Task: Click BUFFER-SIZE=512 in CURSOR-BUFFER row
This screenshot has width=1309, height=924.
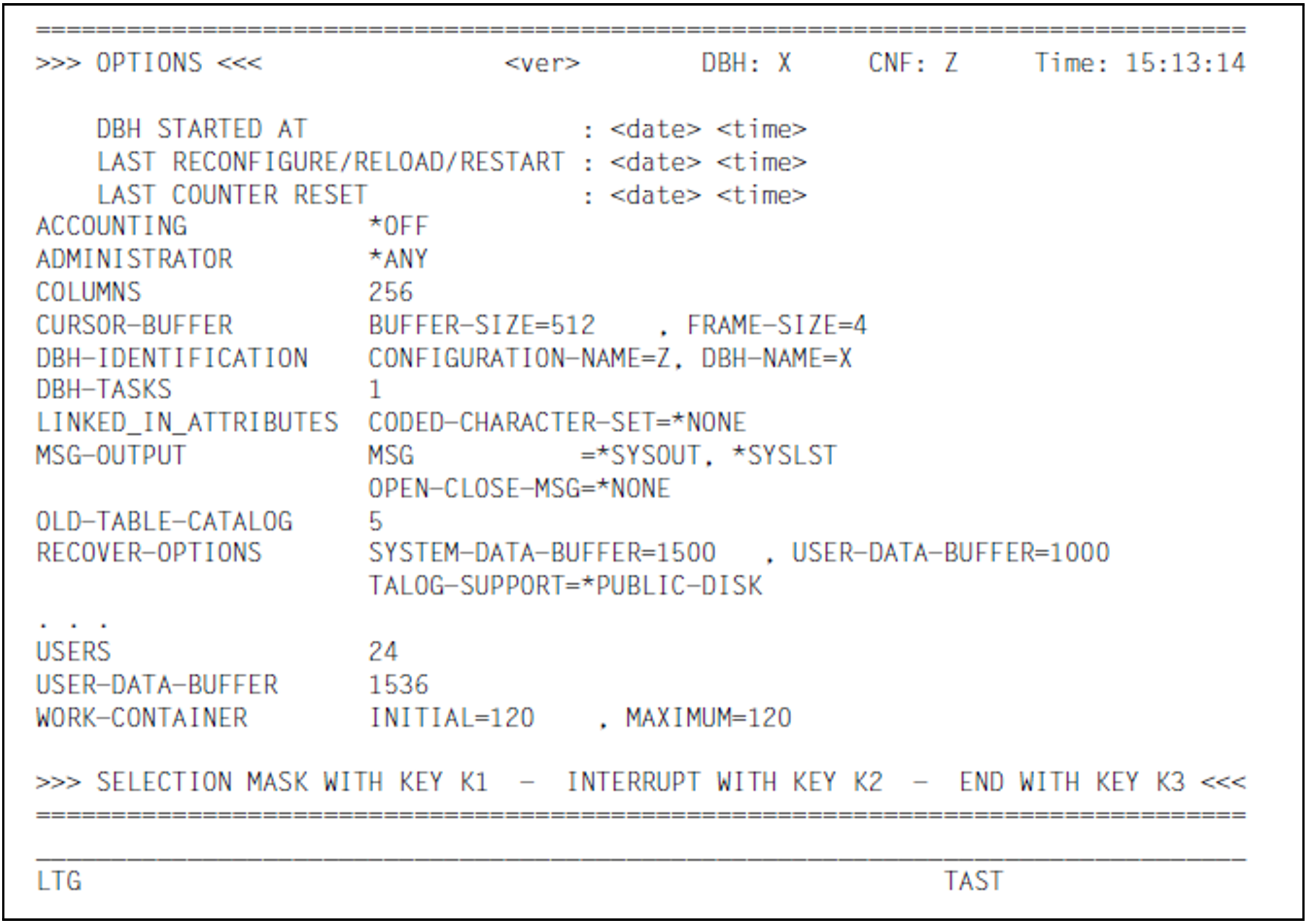Action: 481,325
